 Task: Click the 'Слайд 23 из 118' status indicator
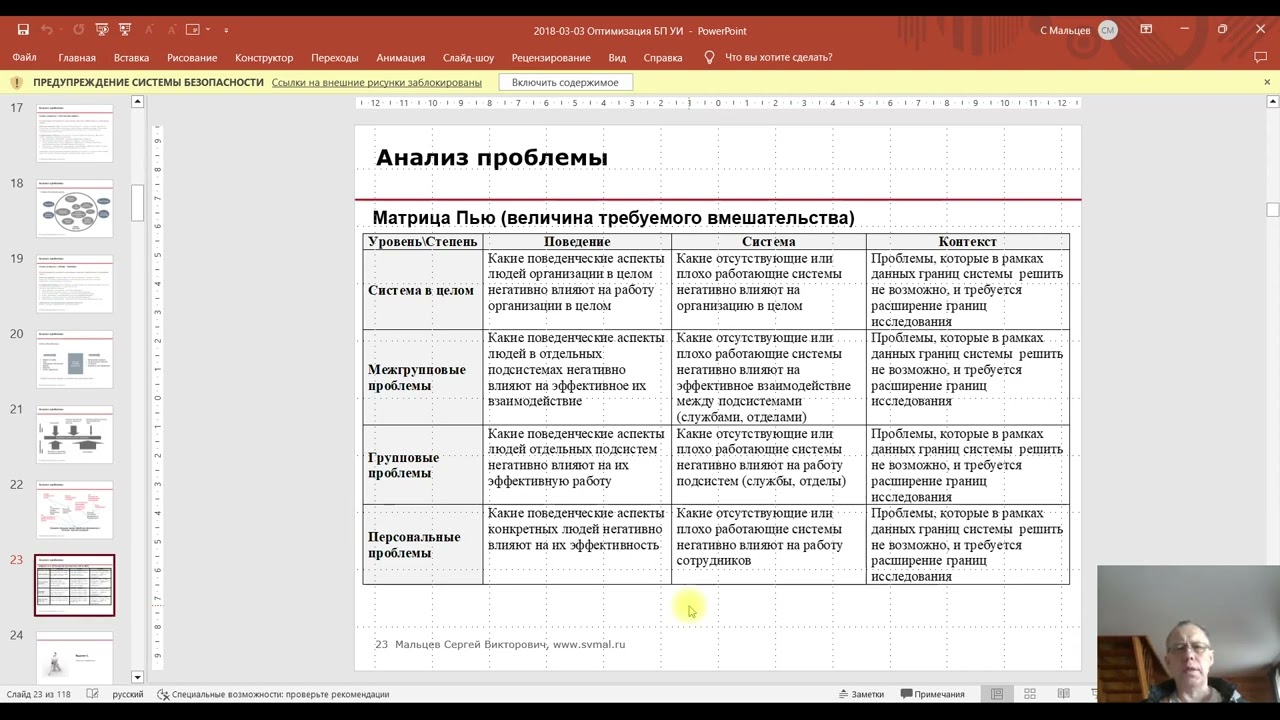38,694
